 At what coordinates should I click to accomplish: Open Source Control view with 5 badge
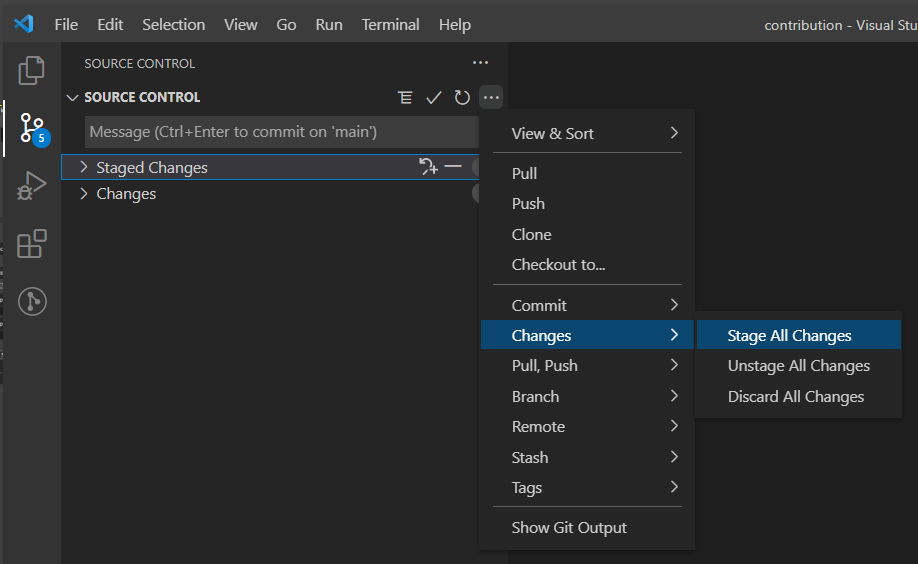pyautogui.click(x=32, y=129)
